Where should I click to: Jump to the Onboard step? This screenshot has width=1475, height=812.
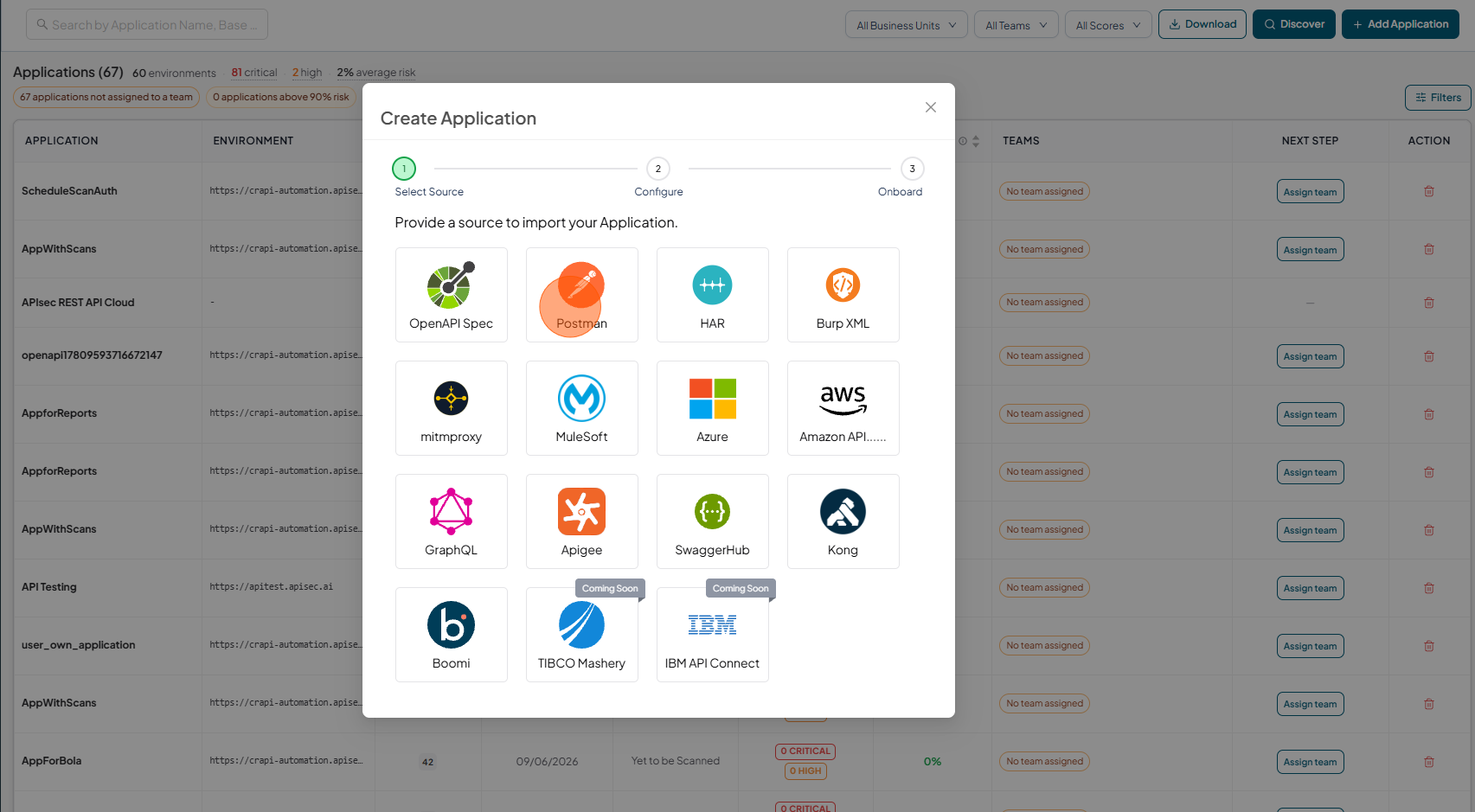(912, 169)
